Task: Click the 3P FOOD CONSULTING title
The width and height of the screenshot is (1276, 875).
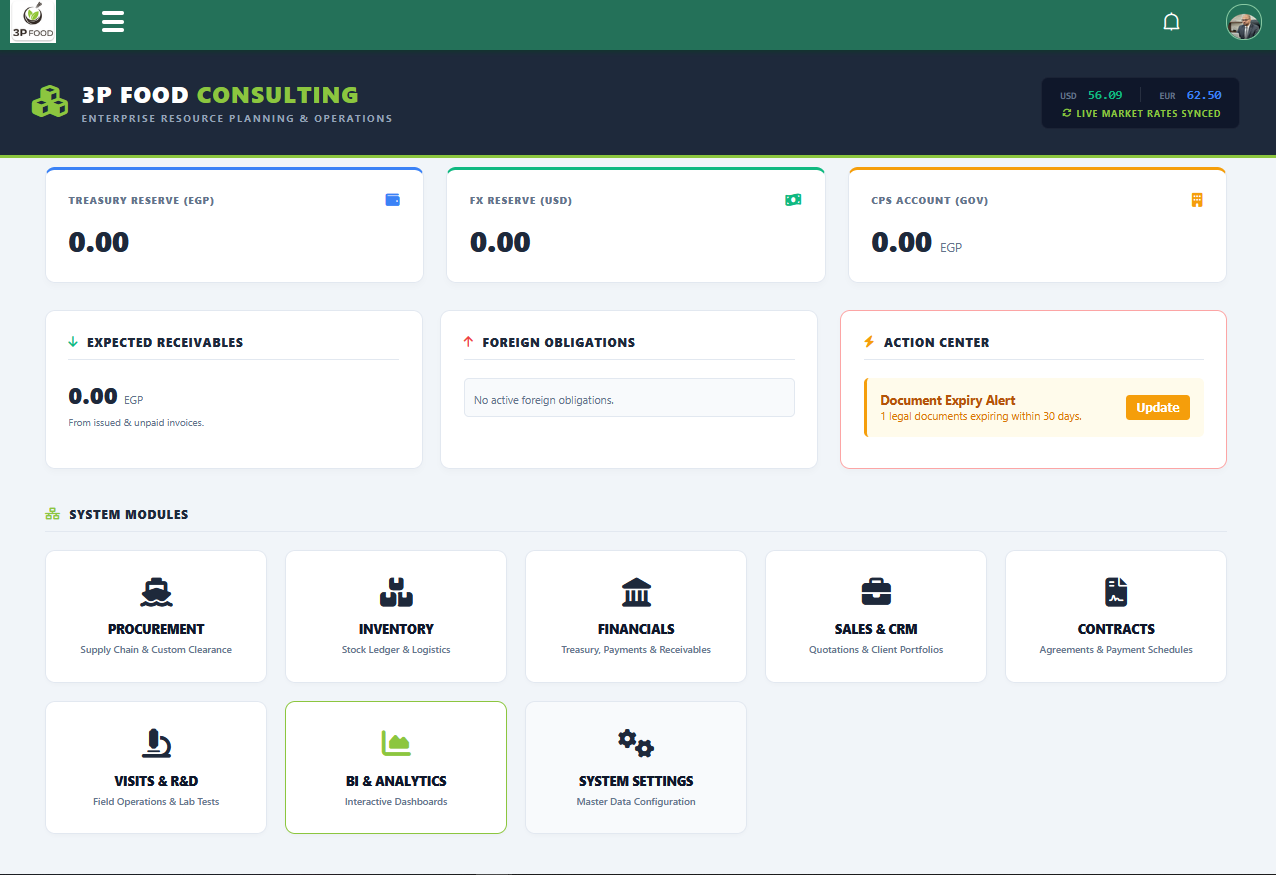Action: [220, 95]
